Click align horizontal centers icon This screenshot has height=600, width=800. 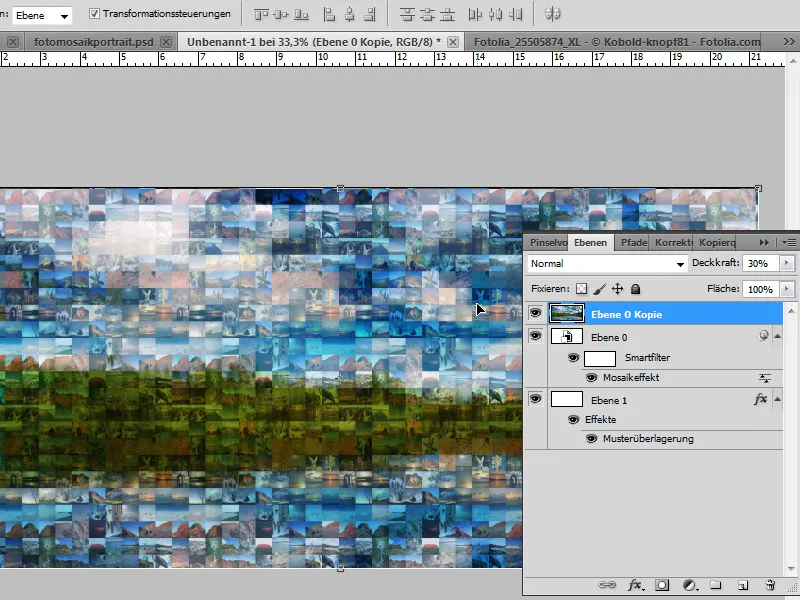(349, 14)
